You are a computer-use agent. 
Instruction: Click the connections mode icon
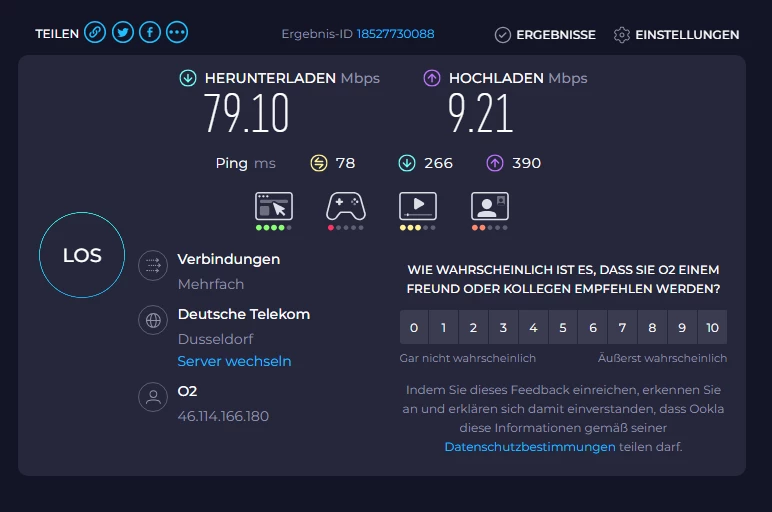click(153, 266)
